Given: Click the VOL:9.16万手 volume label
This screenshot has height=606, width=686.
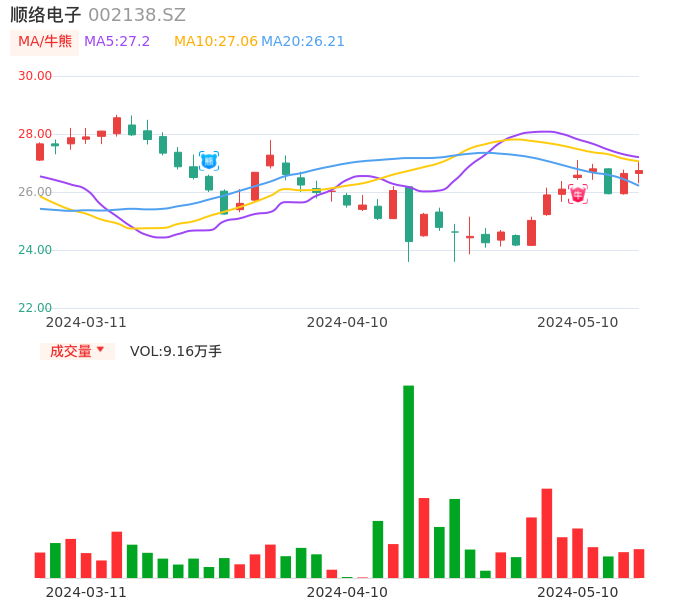Looking at the screenshot, I should point(176,351).
